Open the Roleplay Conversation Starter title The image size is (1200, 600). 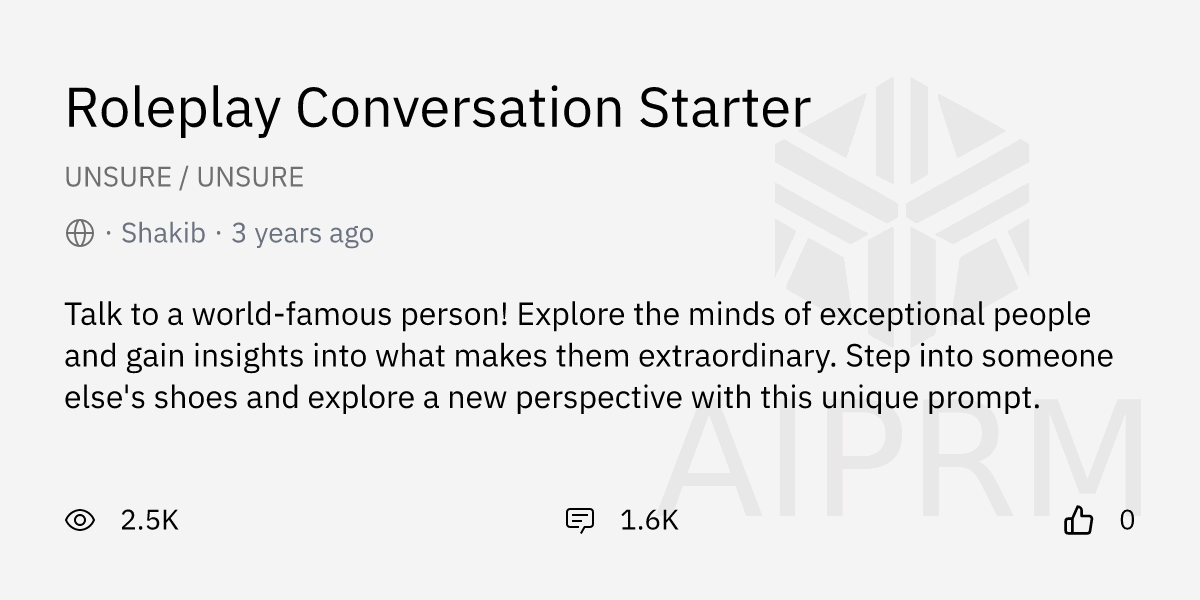pos(437,108)
